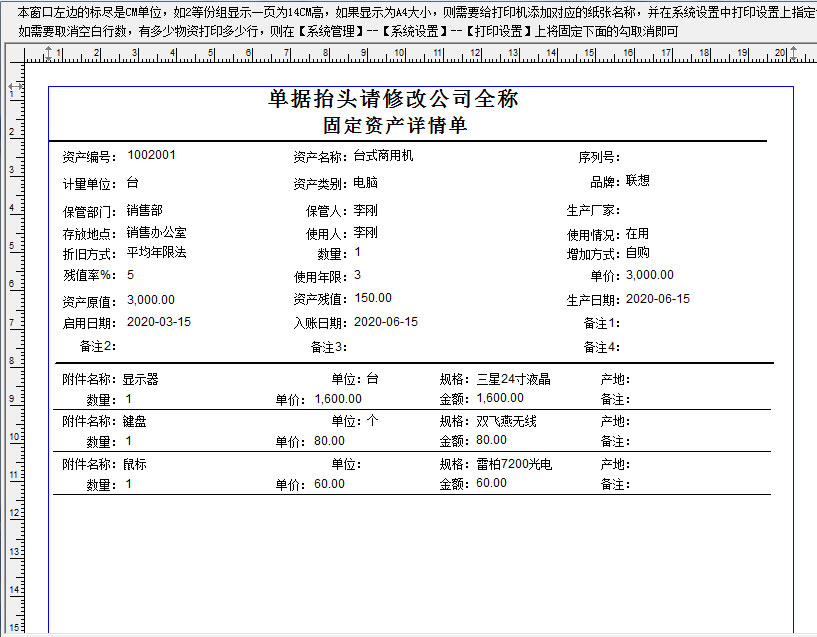Screen dimensions: 817x637
Task: Select the custody department value 销售部
Action: pyautogui.click(x=144, y=210)
